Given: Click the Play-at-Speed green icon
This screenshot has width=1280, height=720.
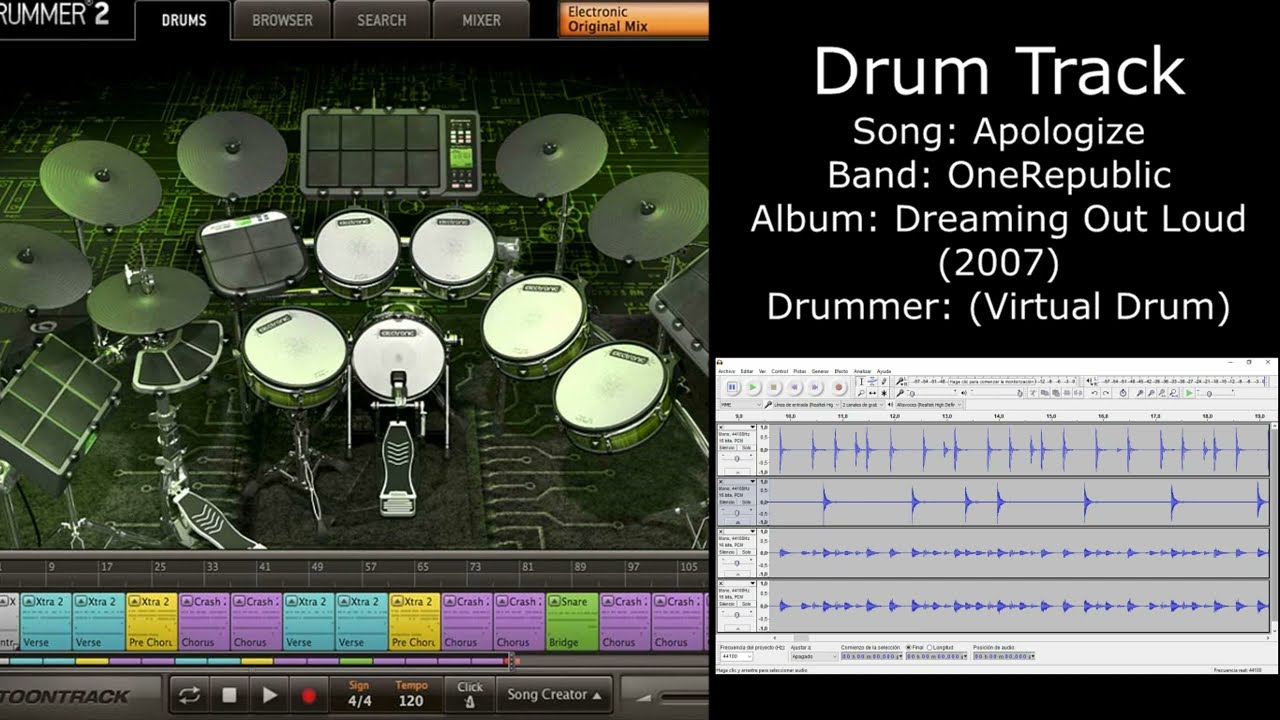Looking at the screenshot, I should [x=1189, y=392].
